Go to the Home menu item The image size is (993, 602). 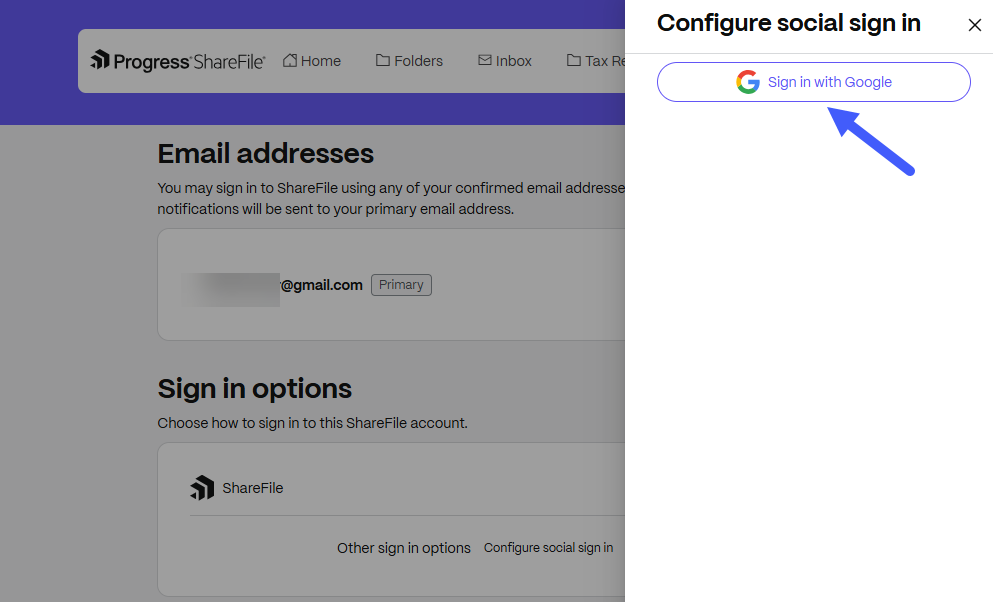click(312, 61)
